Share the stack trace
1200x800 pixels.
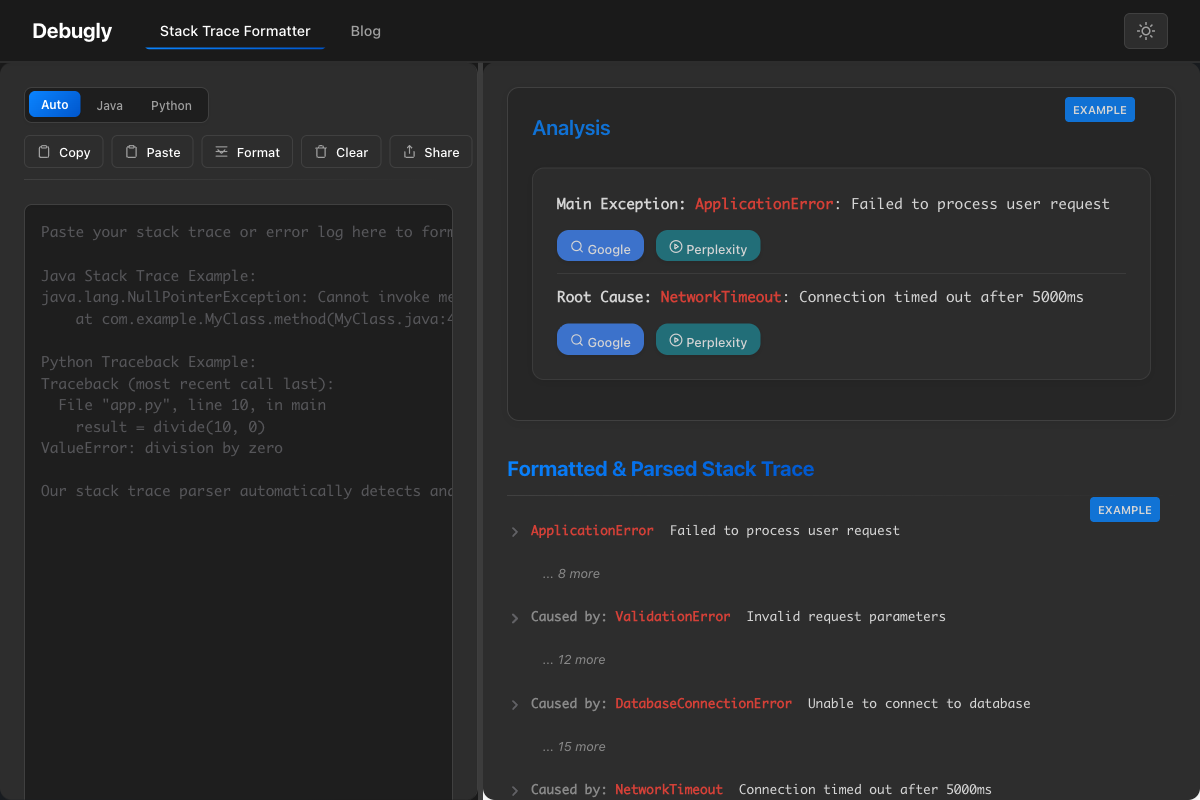pyautogui.click(x=431, y=152)
